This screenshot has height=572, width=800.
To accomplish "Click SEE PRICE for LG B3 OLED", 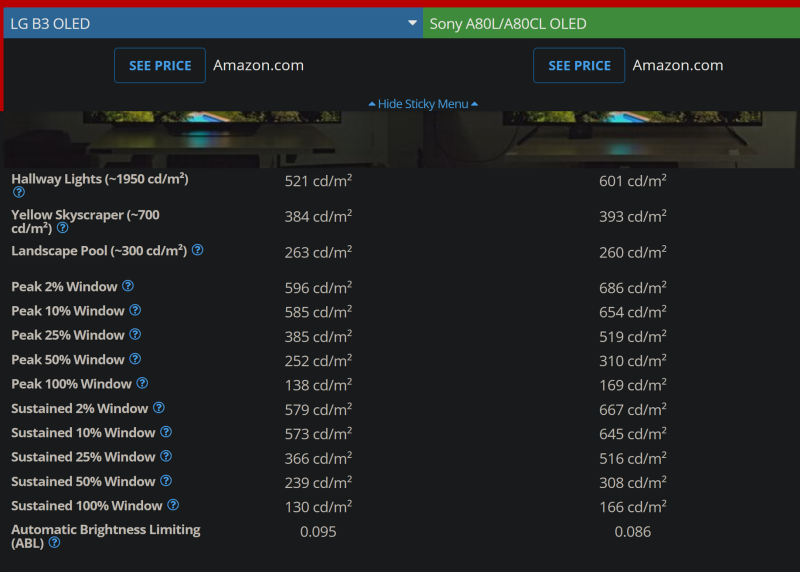I will (160, 65).
